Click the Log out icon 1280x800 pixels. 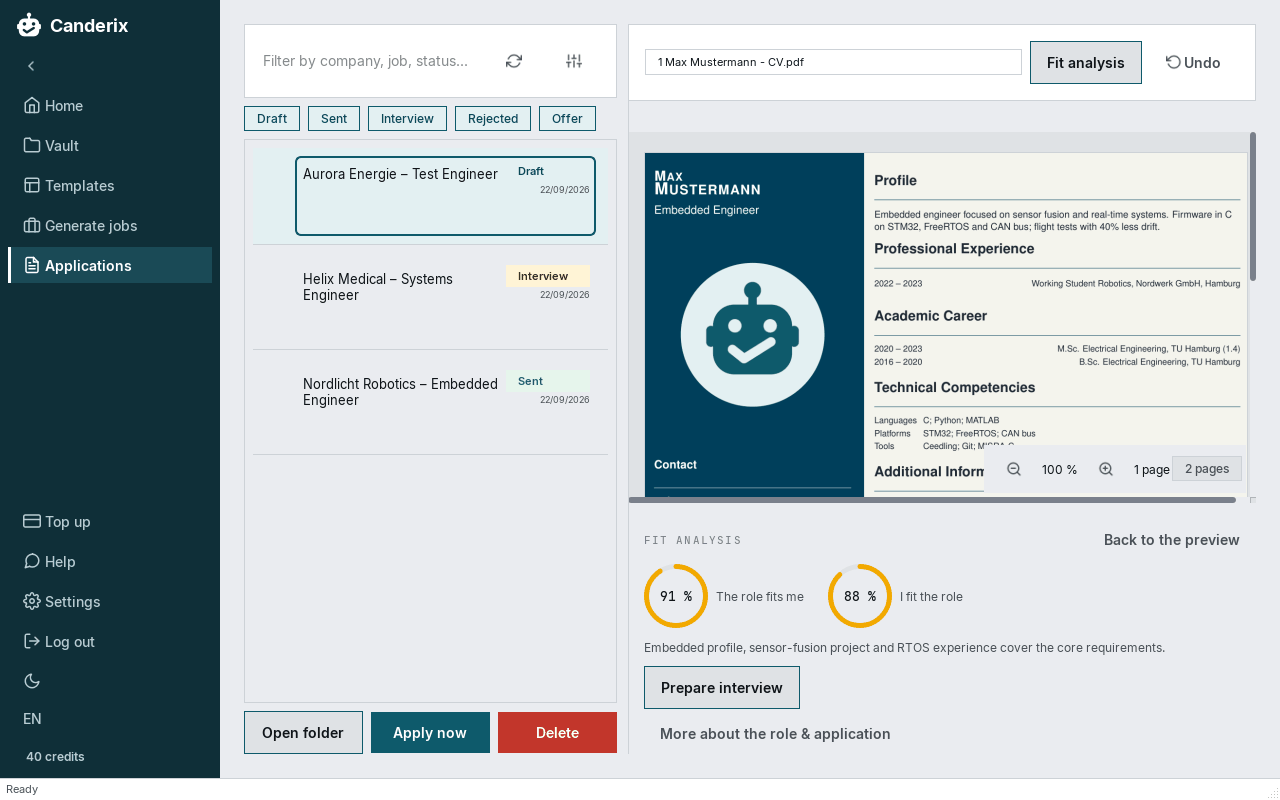point(32,642)
